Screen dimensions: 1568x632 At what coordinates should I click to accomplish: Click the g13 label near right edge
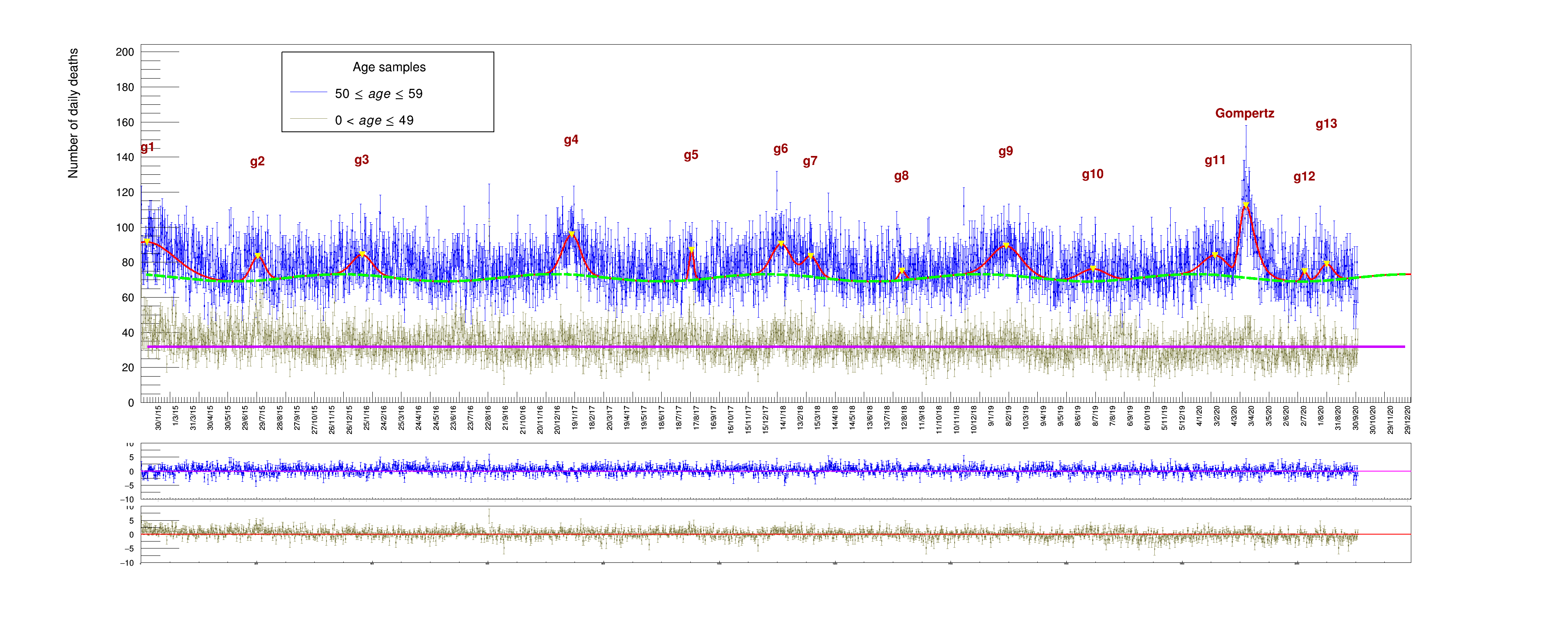(x=1326, y=124)
